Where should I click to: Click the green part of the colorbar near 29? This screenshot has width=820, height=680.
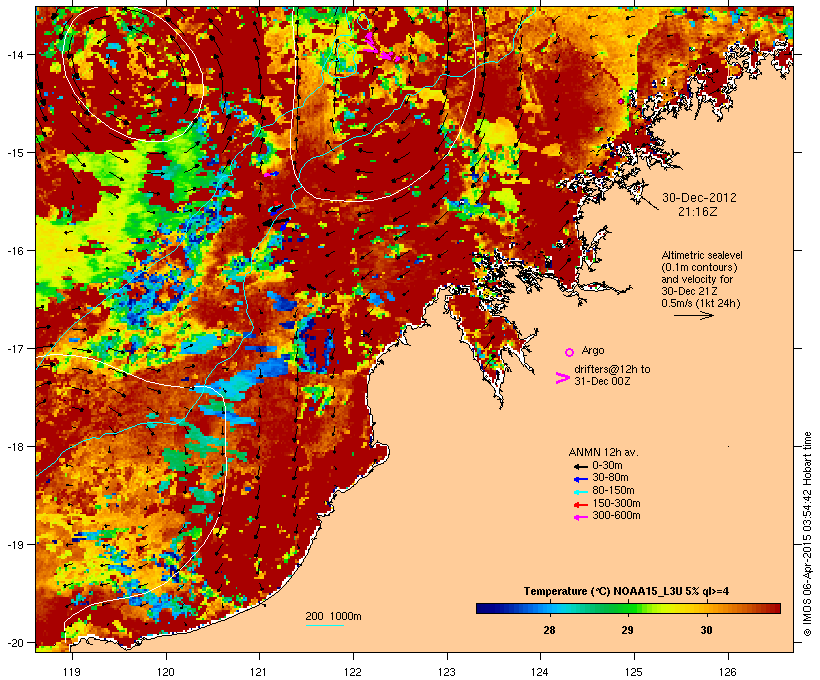[628, 608]
